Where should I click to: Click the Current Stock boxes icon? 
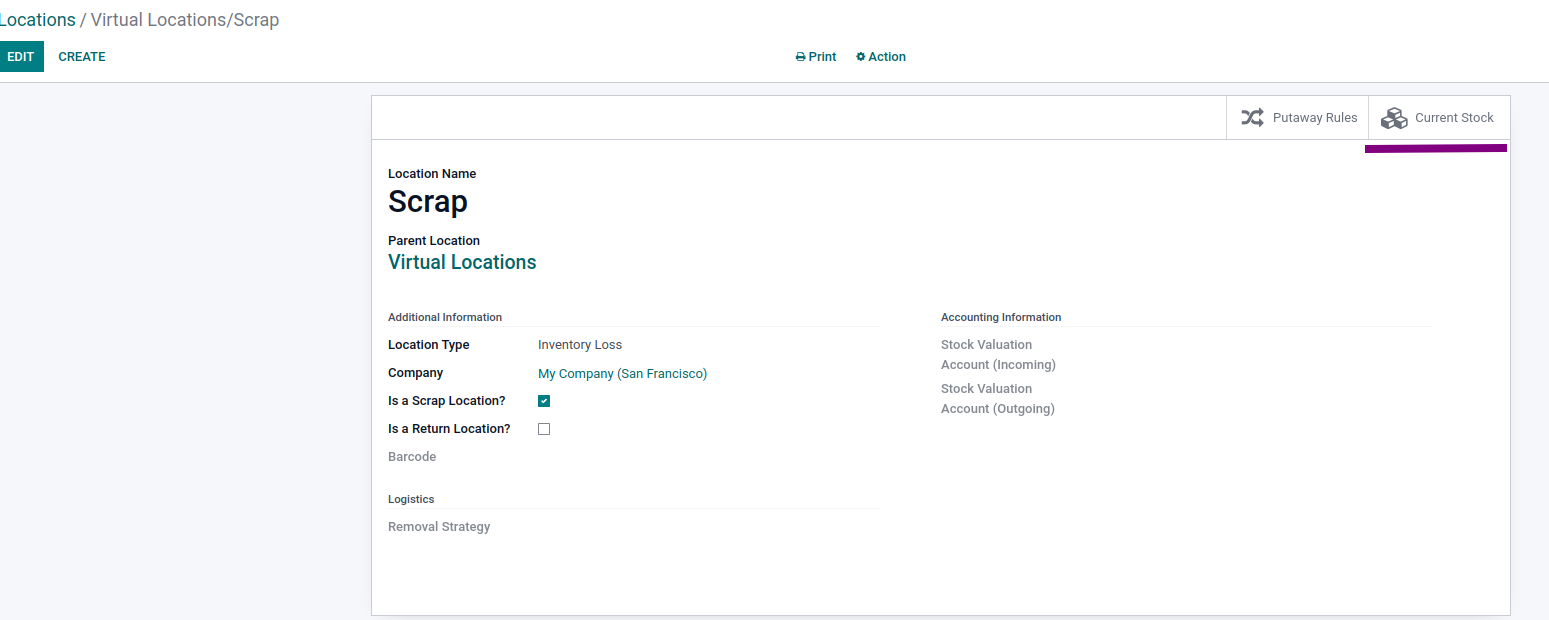(x=1394, y=118)
